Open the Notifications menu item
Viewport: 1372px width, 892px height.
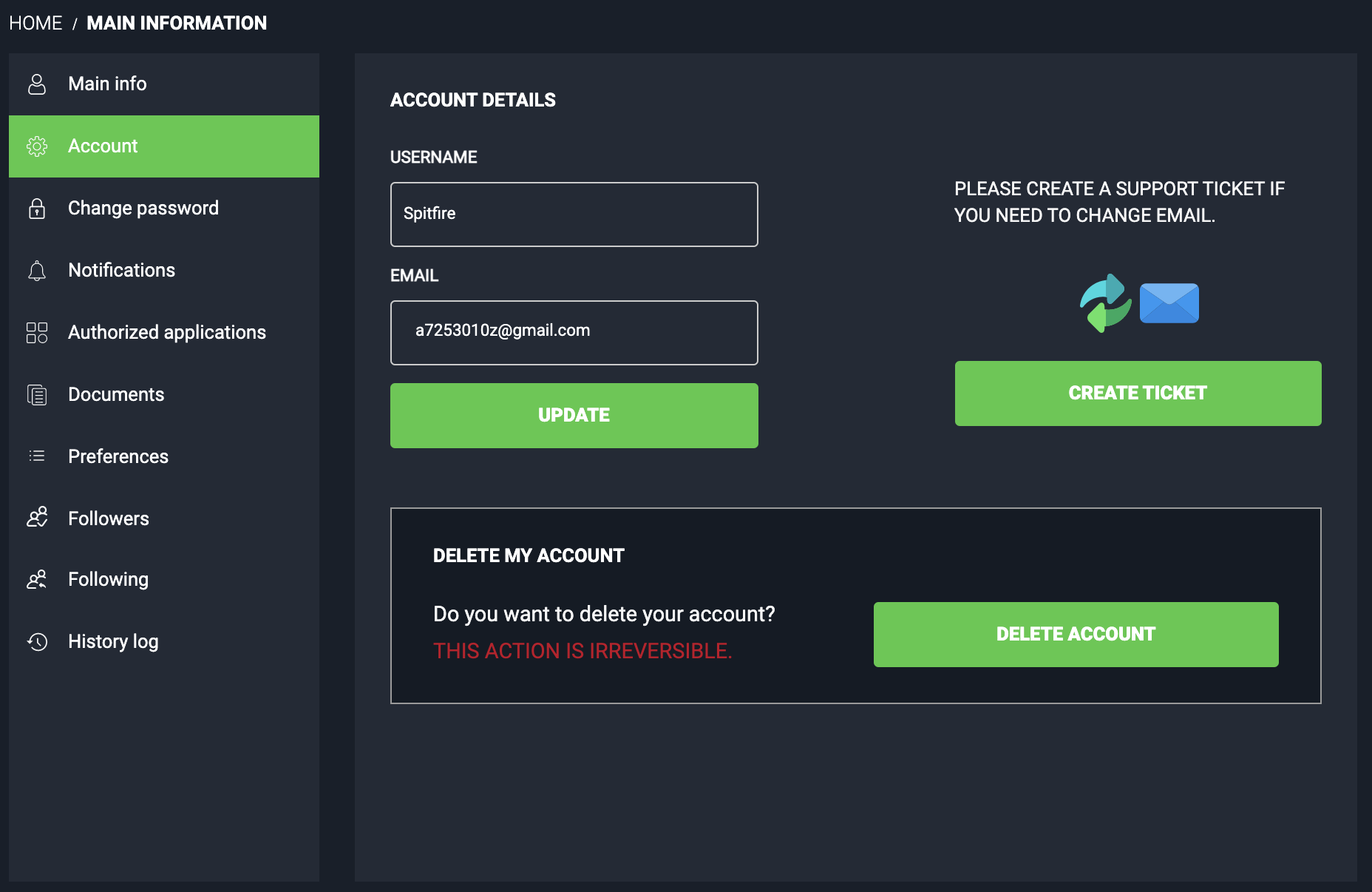pyautogui.click(x=122, y=271)
